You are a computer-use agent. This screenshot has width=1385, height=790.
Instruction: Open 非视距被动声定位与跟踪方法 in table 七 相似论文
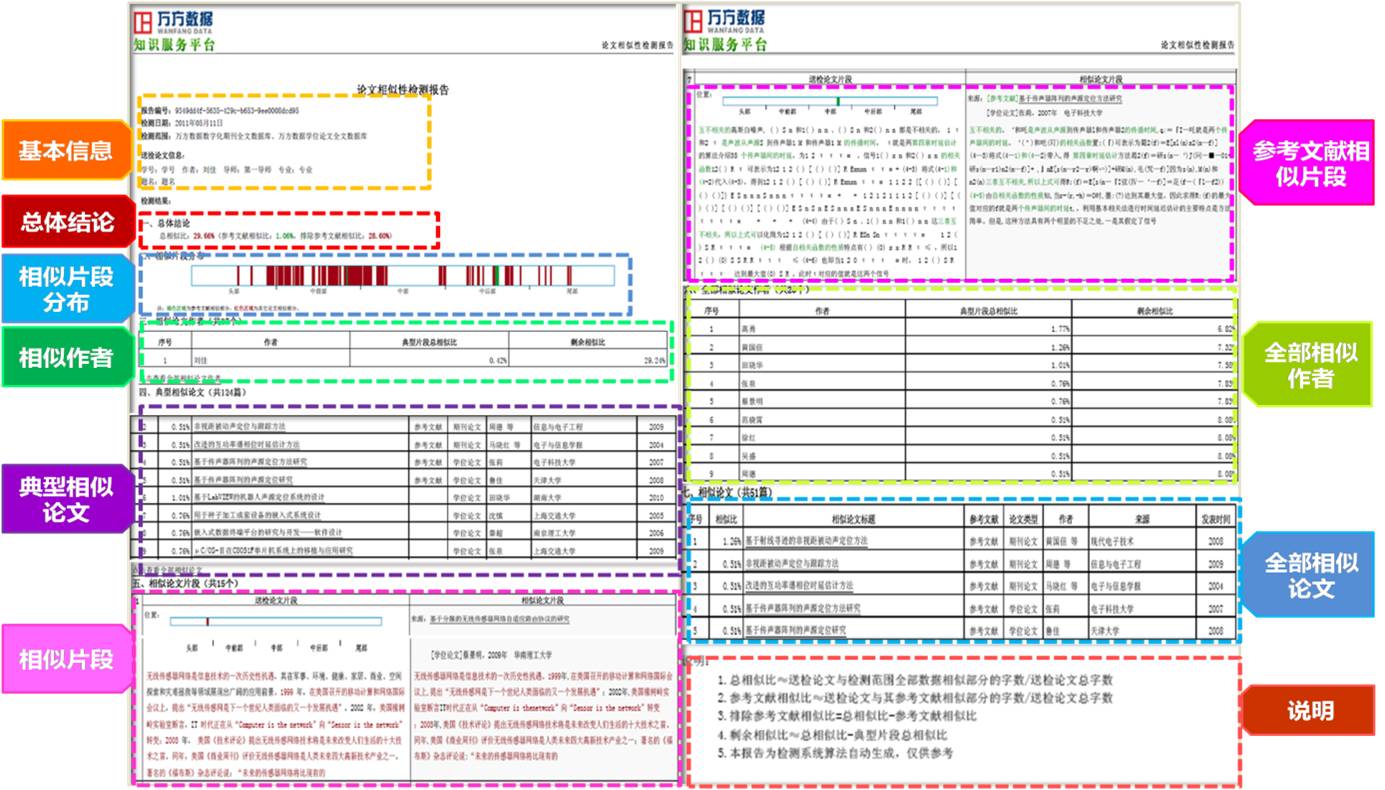pos(793,563)
